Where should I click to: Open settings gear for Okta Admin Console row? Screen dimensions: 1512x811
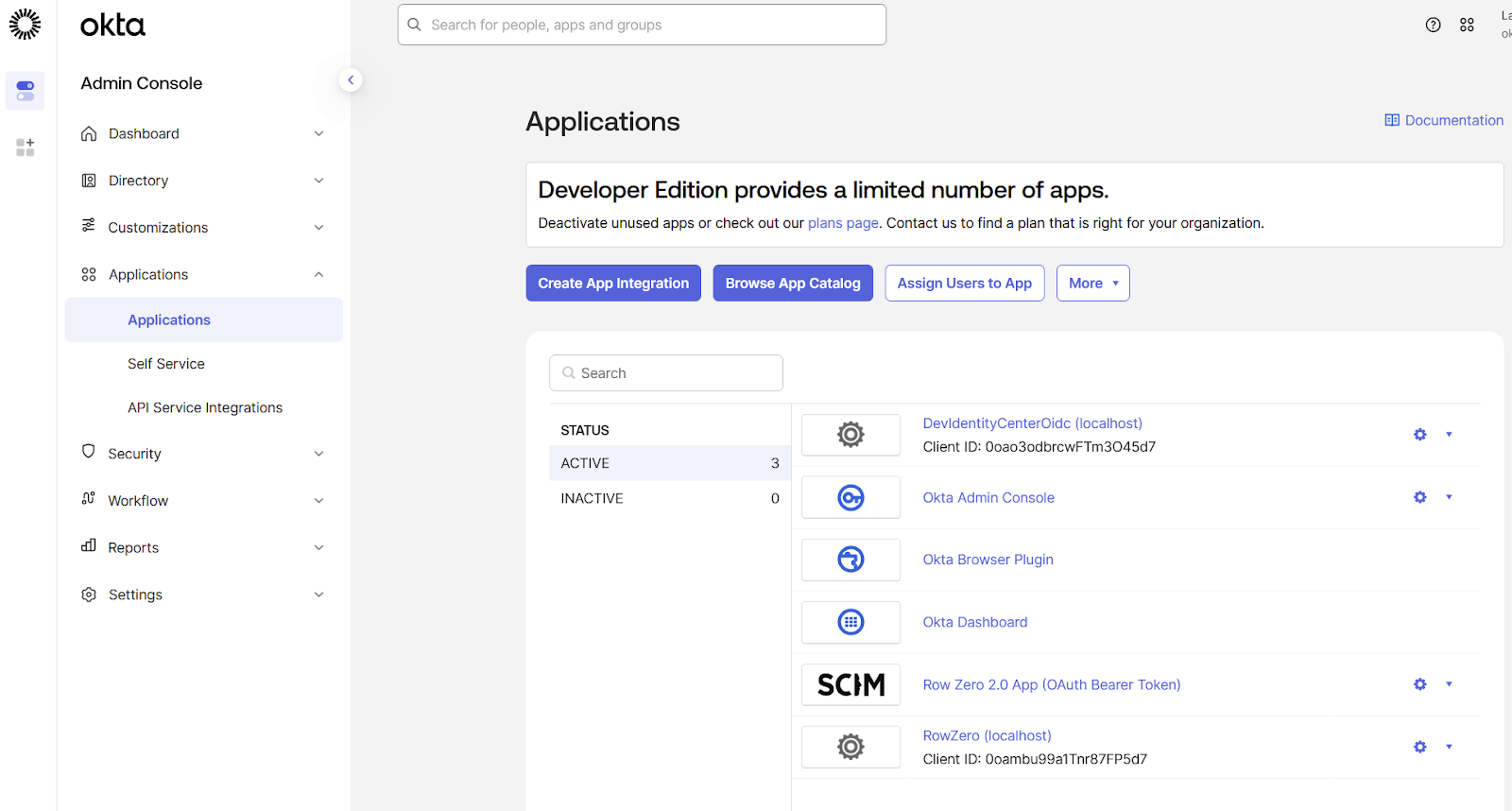coord(1419,497)
